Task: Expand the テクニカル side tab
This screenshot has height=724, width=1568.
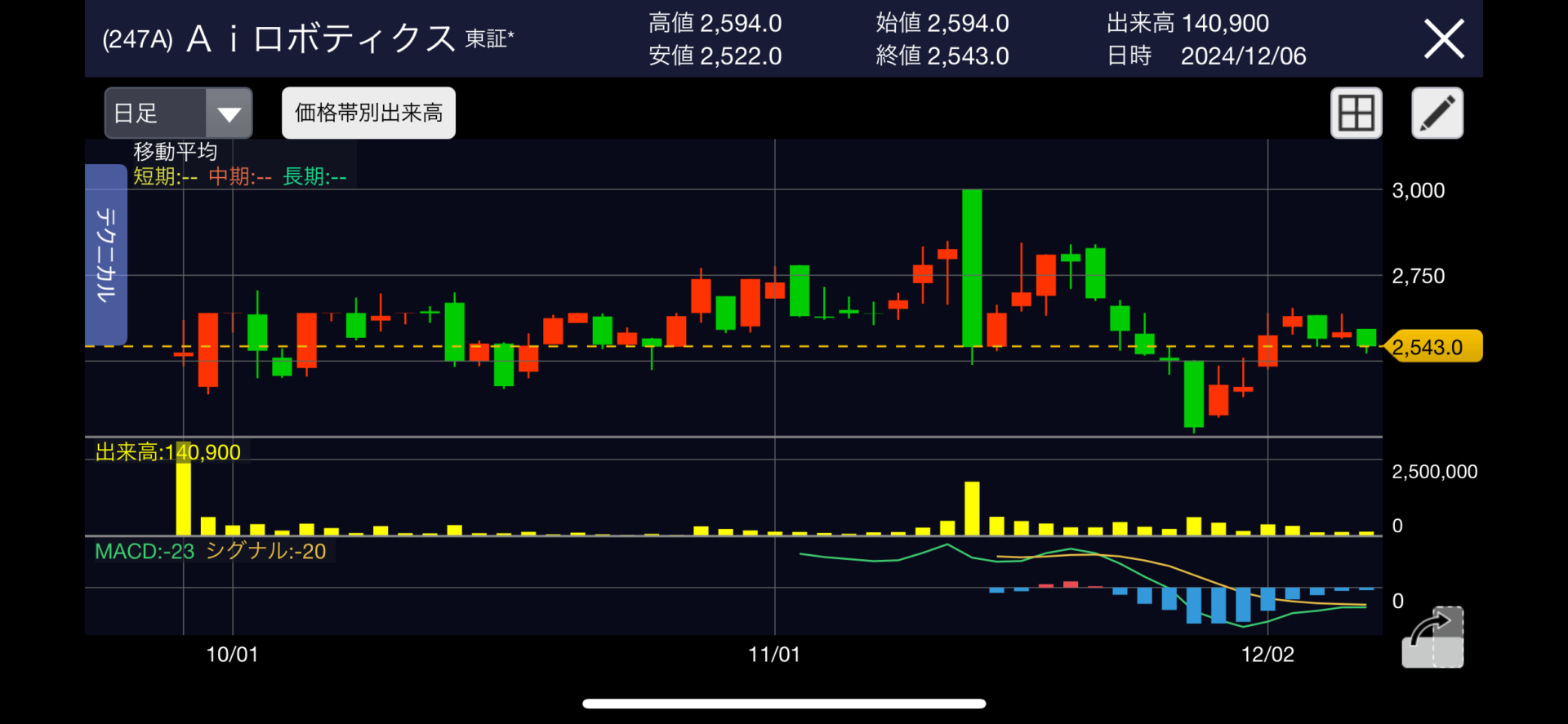Action: tap(106, 255)
